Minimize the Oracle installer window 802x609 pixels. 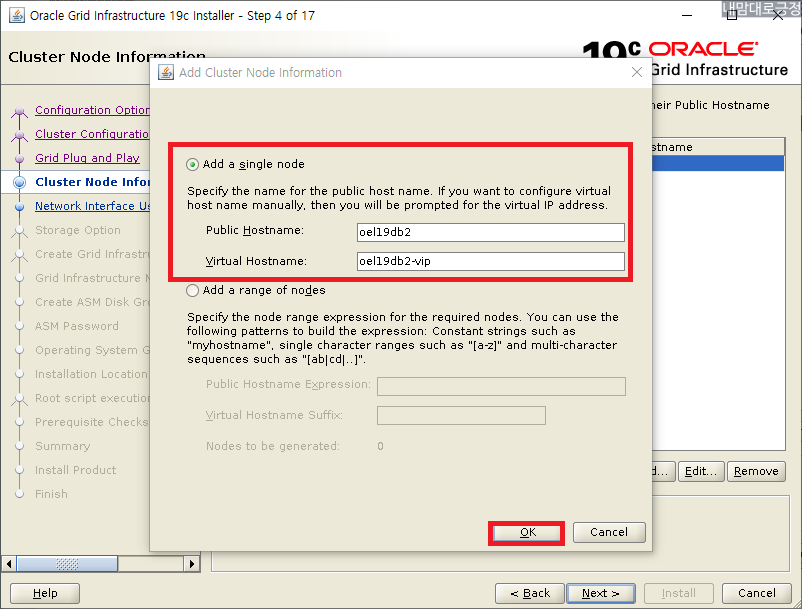coord(687,15)
